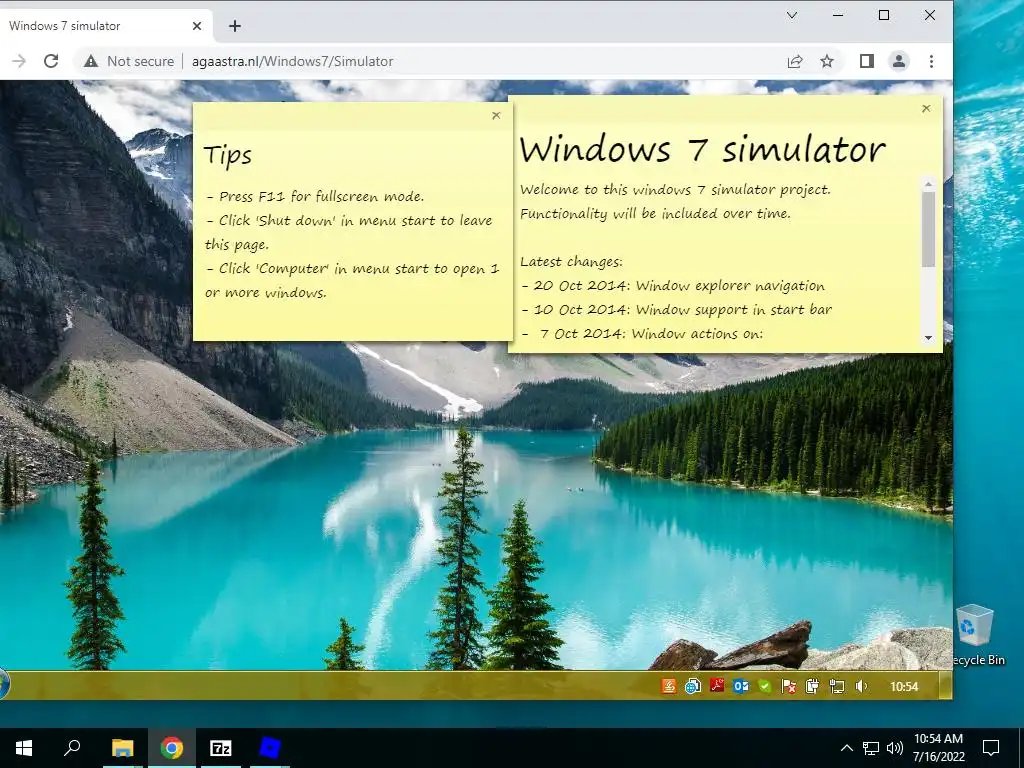This screenshot has width=1024, height=768.
Task: Click the blue square app in taskbar
Action: pyautogui.click(x=270, y=748)
